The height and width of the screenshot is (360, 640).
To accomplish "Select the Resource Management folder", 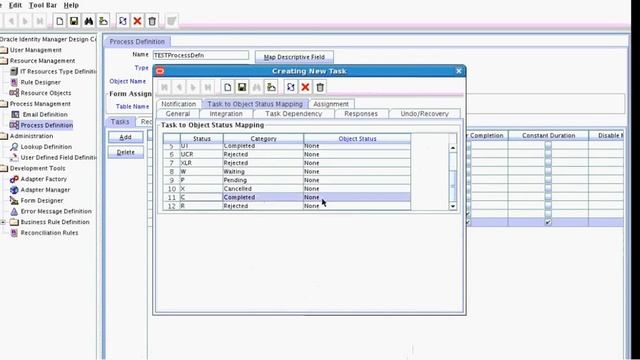I will [38, 61].
